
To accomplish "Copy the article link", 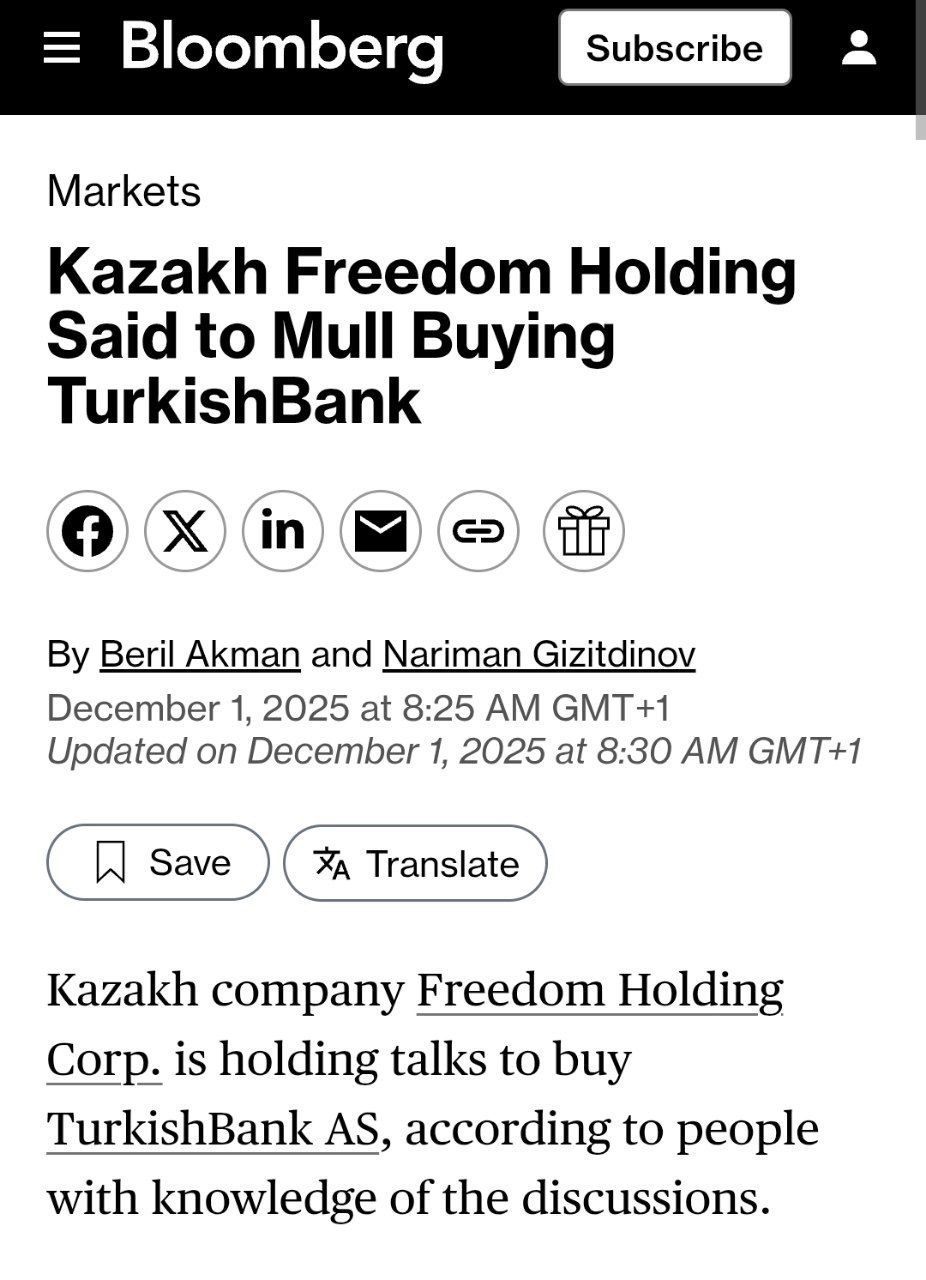I will (x=480, y=532).
